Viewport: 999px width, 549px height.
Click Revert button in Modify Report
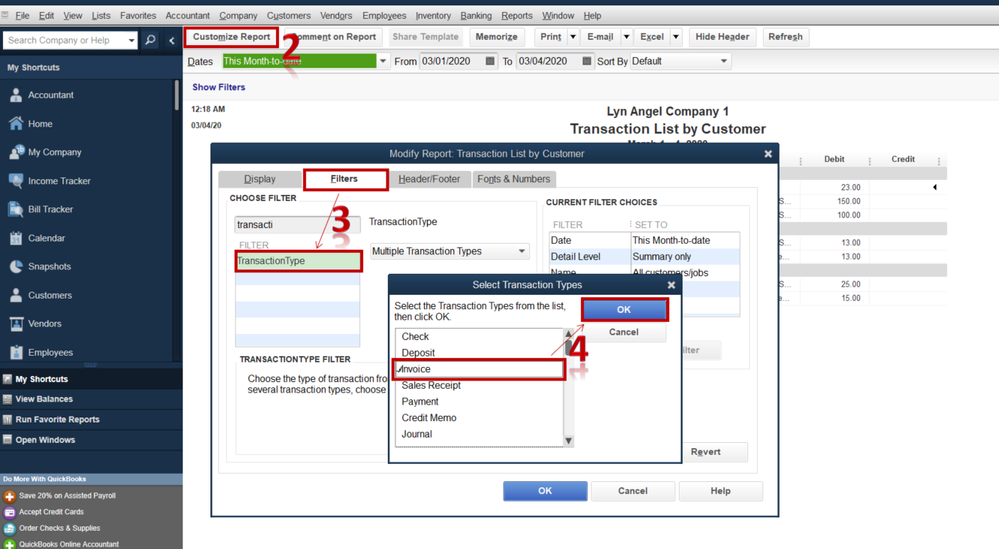(x=705, y=452)
